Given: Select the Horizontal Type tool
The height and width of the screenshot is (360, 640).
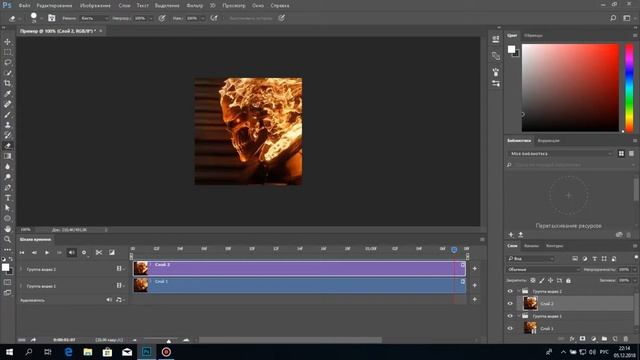Looking at the screenshot, I should (x=7, y=198).
